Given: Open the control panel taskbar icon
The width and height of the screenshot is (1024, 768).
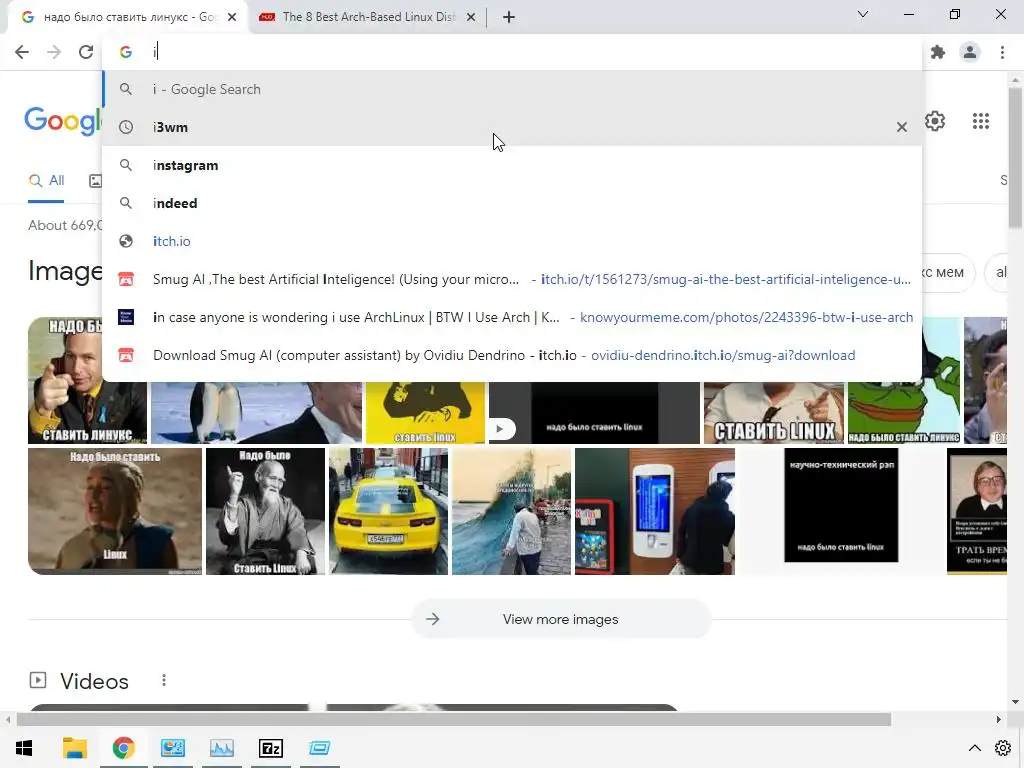Looking at the screenshot, I should [x=172, y=748].
